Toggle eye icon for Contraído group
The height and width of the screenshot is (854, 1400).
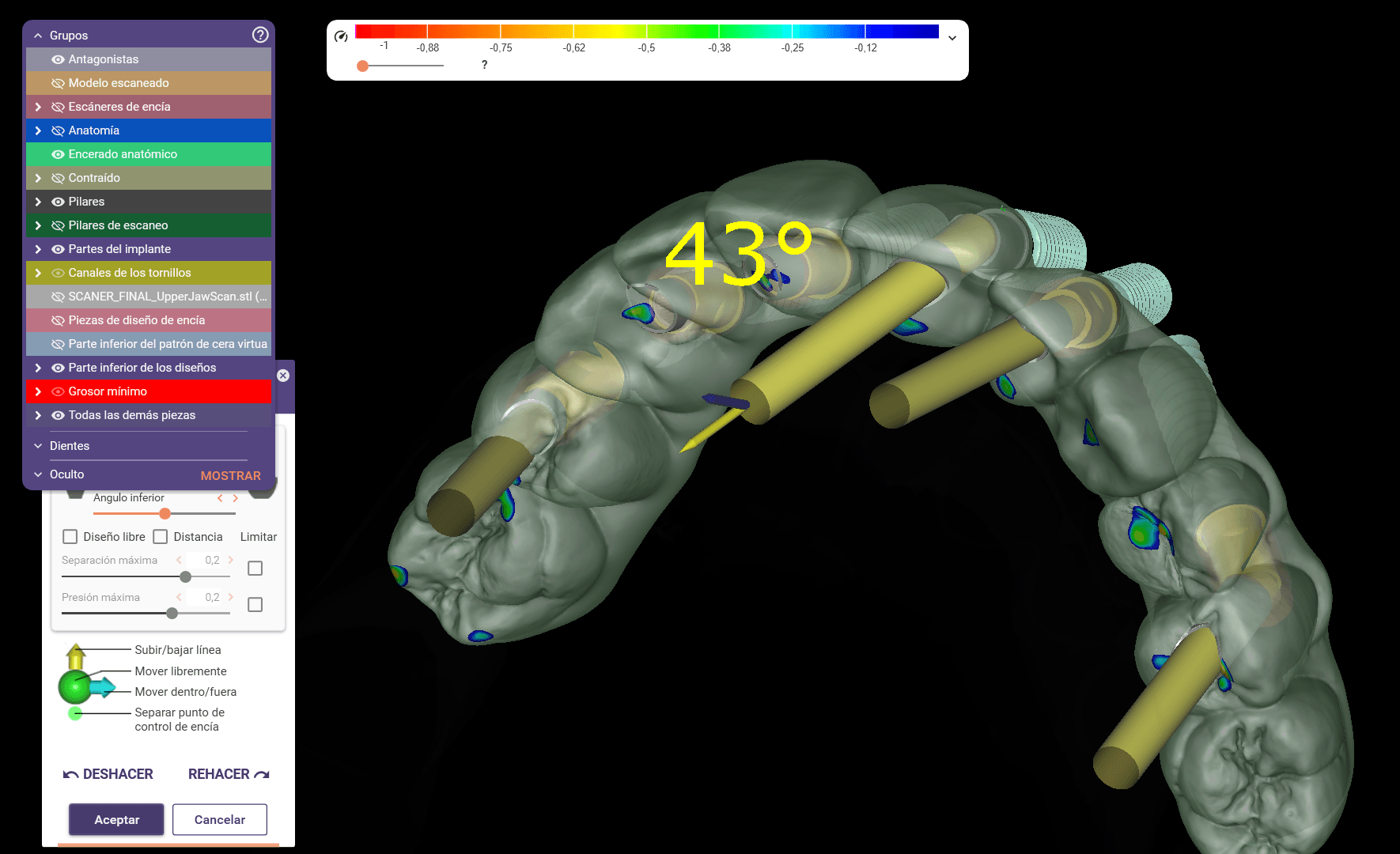click(58, 178)
